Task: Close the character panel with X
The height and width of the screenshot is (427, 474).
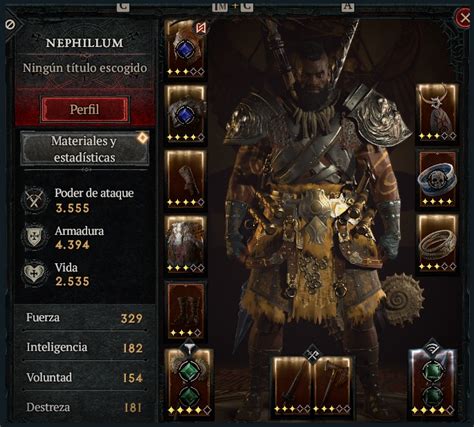Action: point(465,17)
